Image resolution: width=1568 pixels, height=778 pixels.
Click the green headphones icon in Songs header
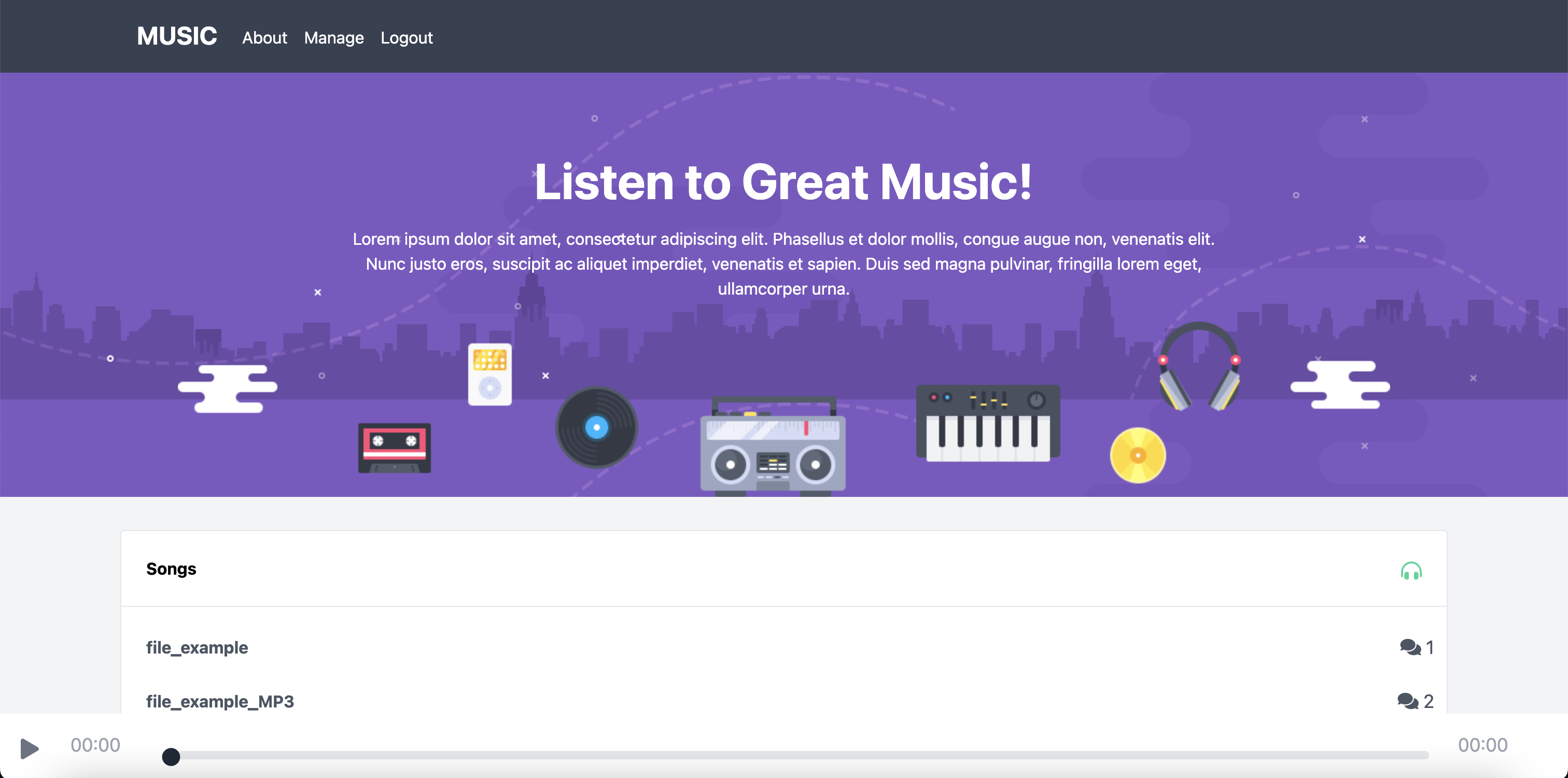(x=1411, y=571)
